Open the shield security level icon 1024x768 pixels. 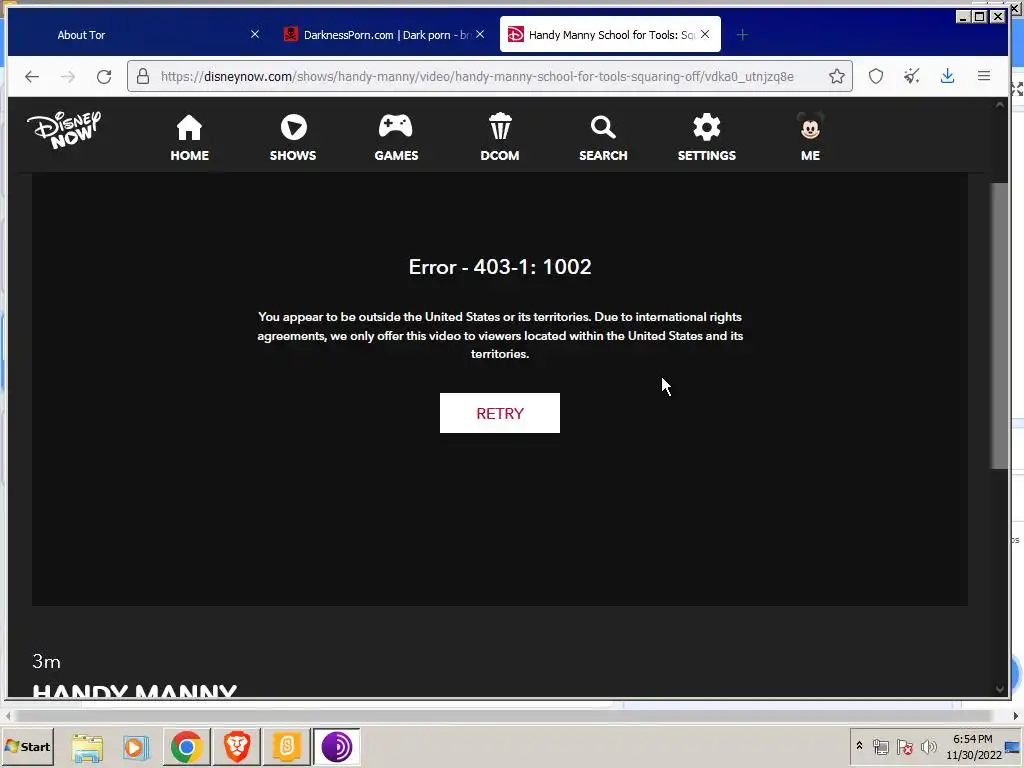[x=876, y=76]
